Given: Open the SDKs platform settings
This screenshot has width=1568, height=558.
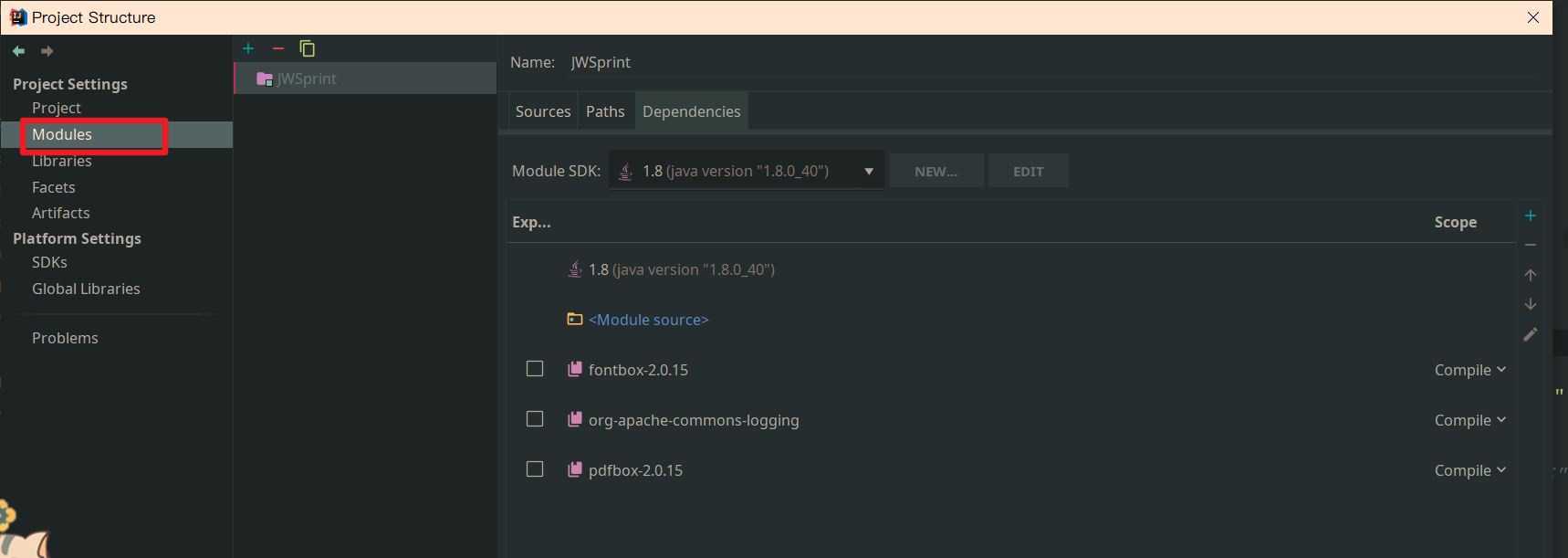Looking at the screenshot, I should [49, 262].
